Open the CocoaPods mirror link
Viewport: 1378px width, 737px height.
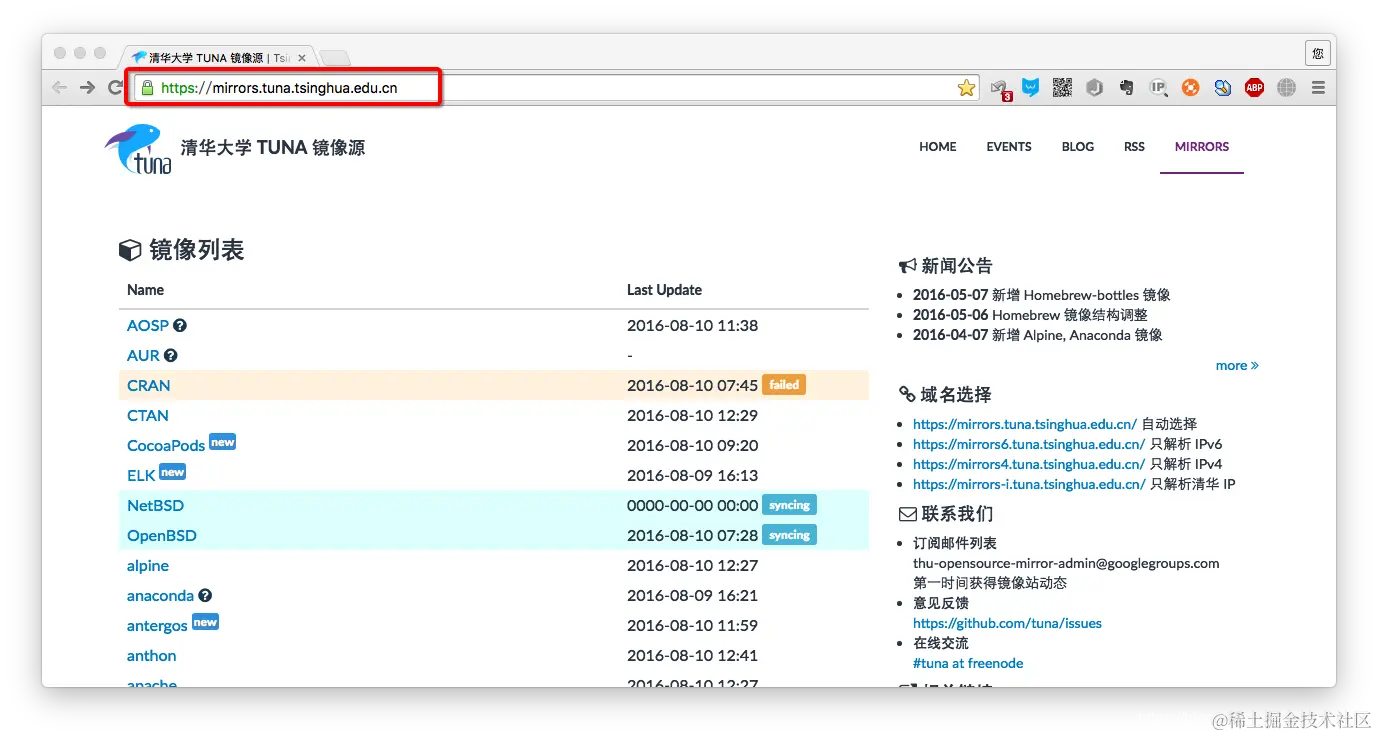click(x=166, y=445)
